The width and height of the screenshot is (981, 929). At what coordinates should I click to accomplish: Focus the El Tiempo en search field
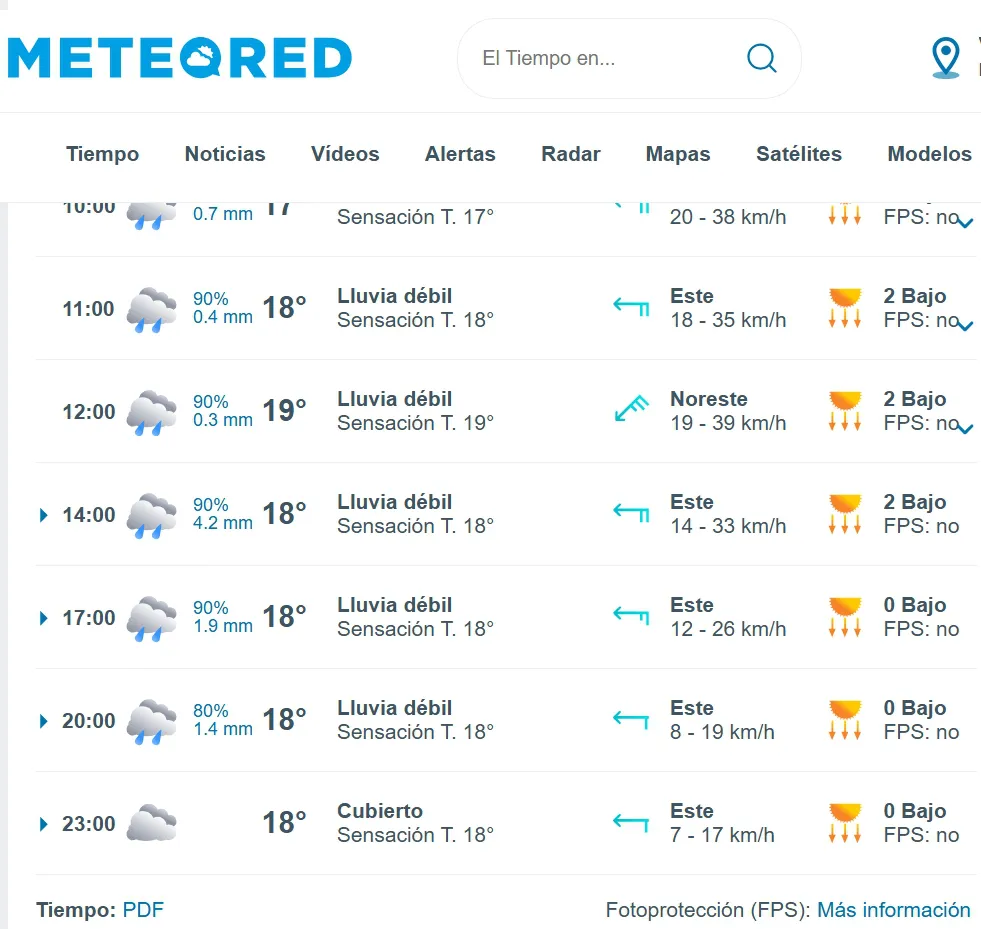[600, 58]
